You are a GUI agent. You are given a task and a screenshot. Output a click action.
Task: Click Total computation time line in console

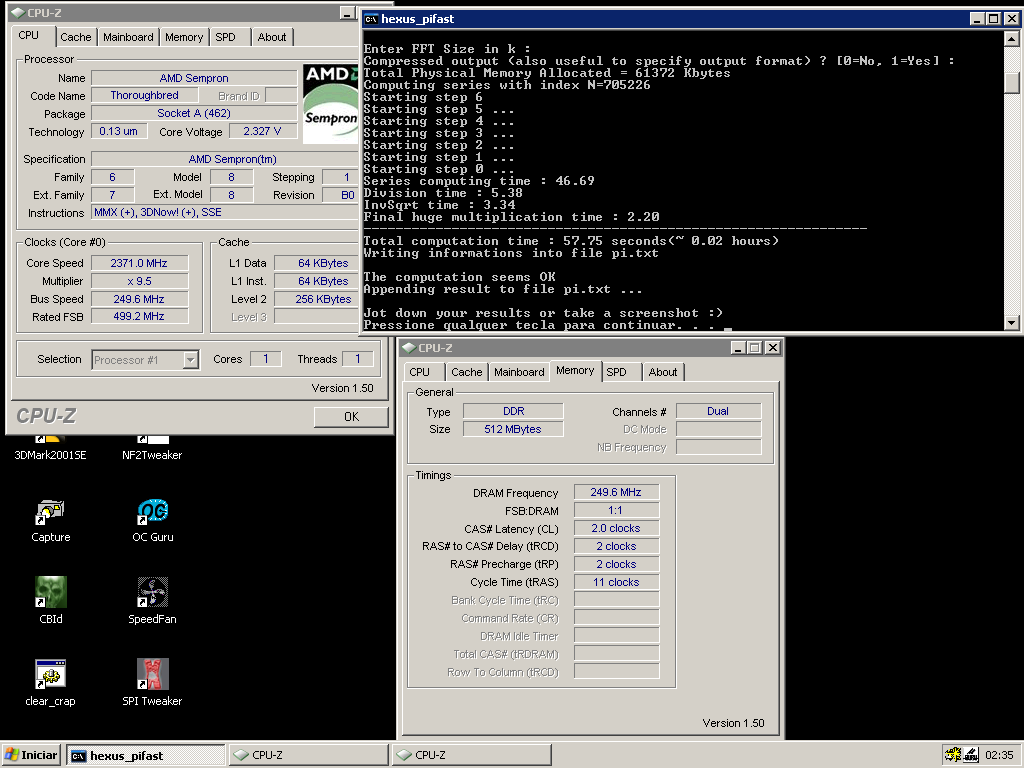(x=571, y=241)
